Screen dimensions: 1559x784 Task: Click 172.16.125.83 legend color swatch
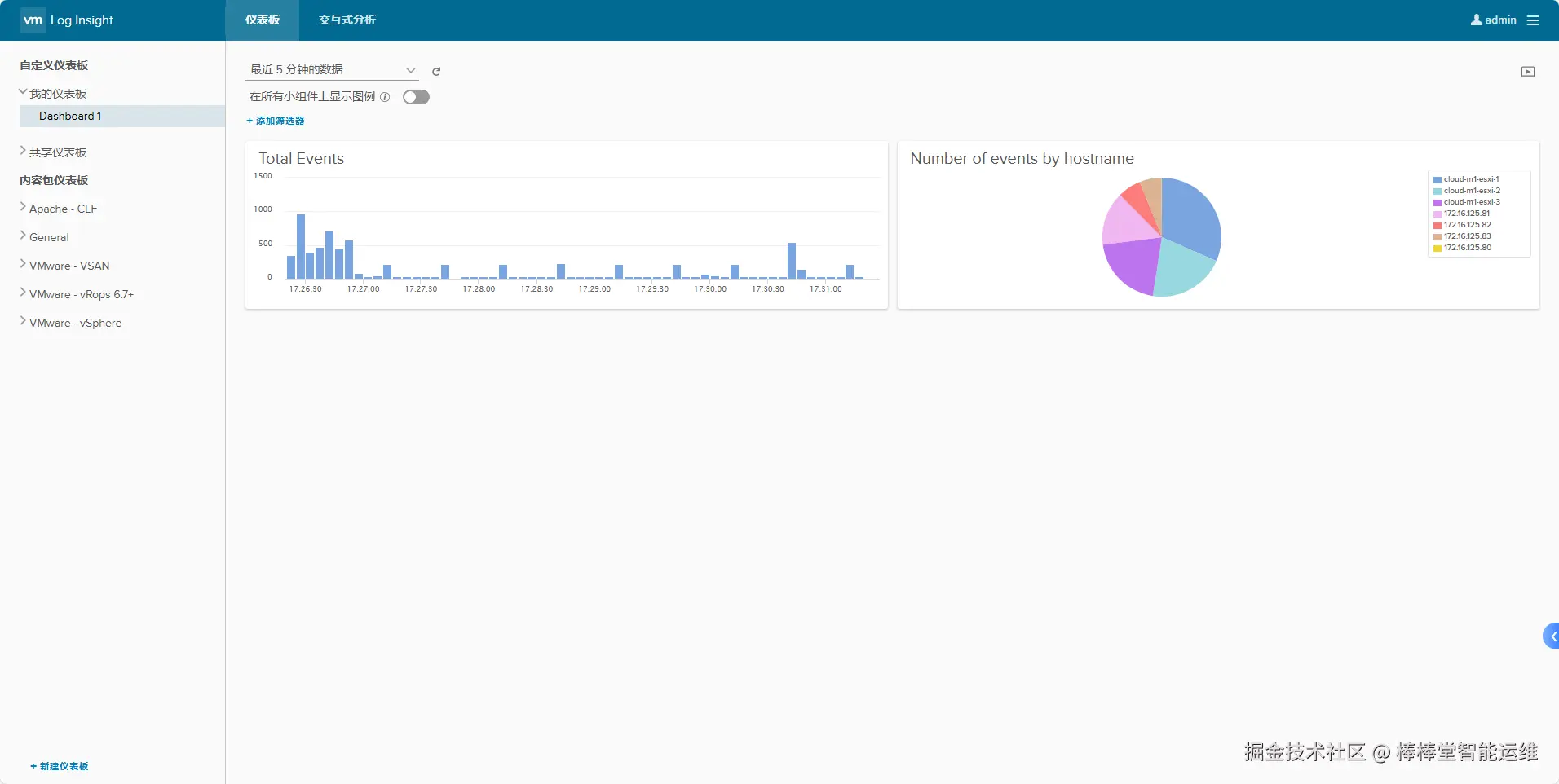click(x=1438, y=237)
